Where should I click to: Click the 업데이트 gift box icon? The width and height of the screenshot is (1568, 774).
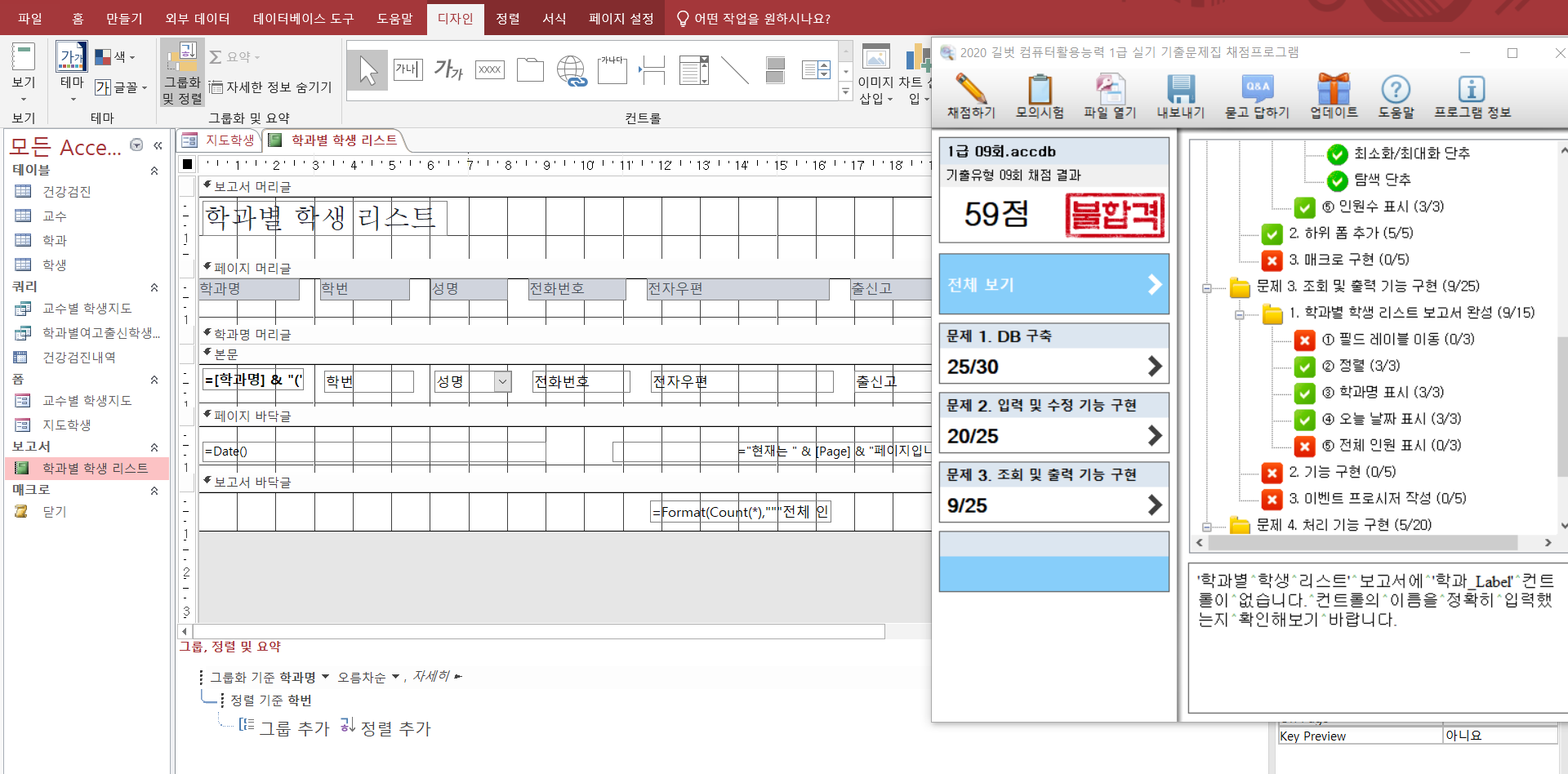coord(1334,90)
